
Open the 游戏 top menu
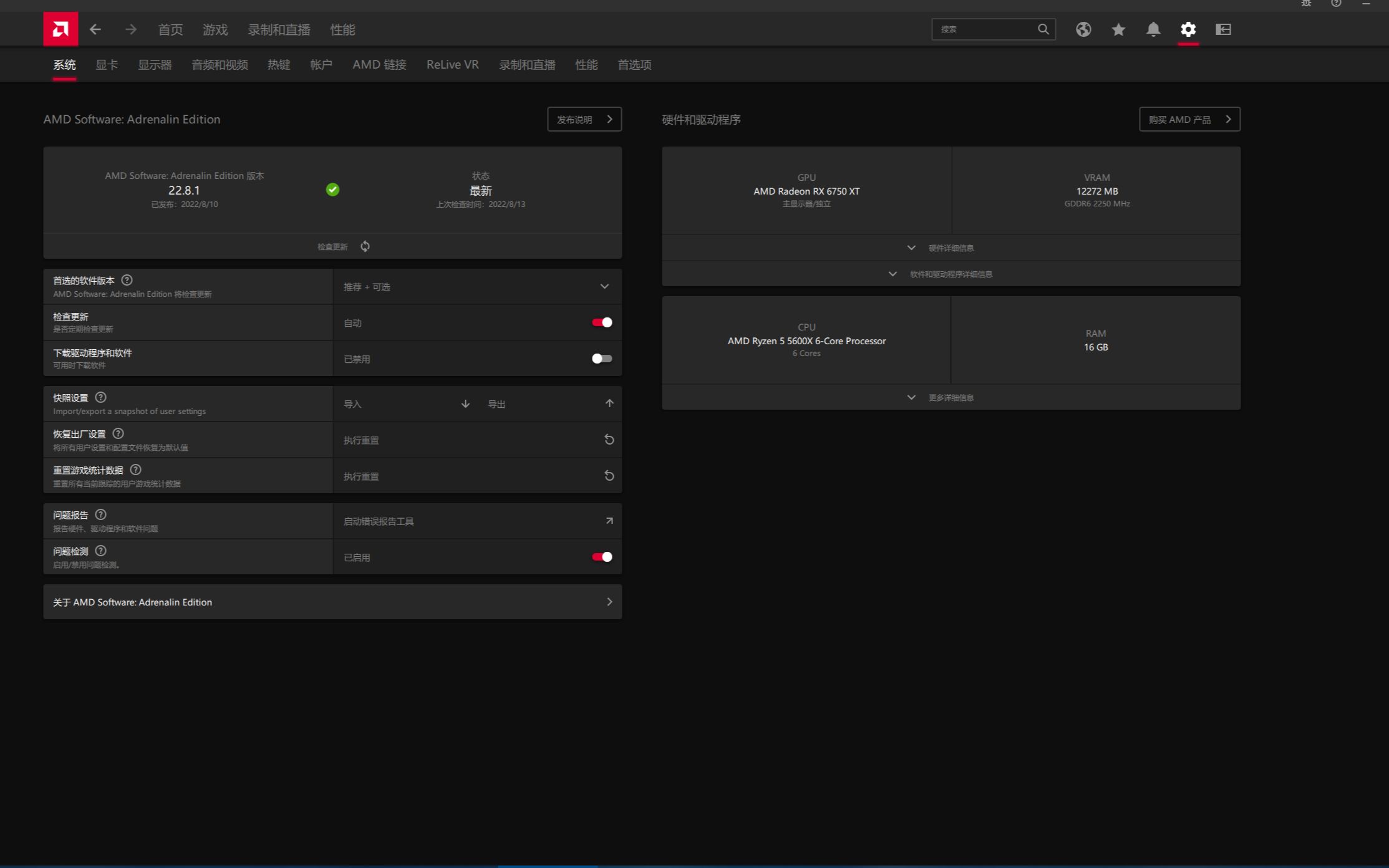pos(215,29)
